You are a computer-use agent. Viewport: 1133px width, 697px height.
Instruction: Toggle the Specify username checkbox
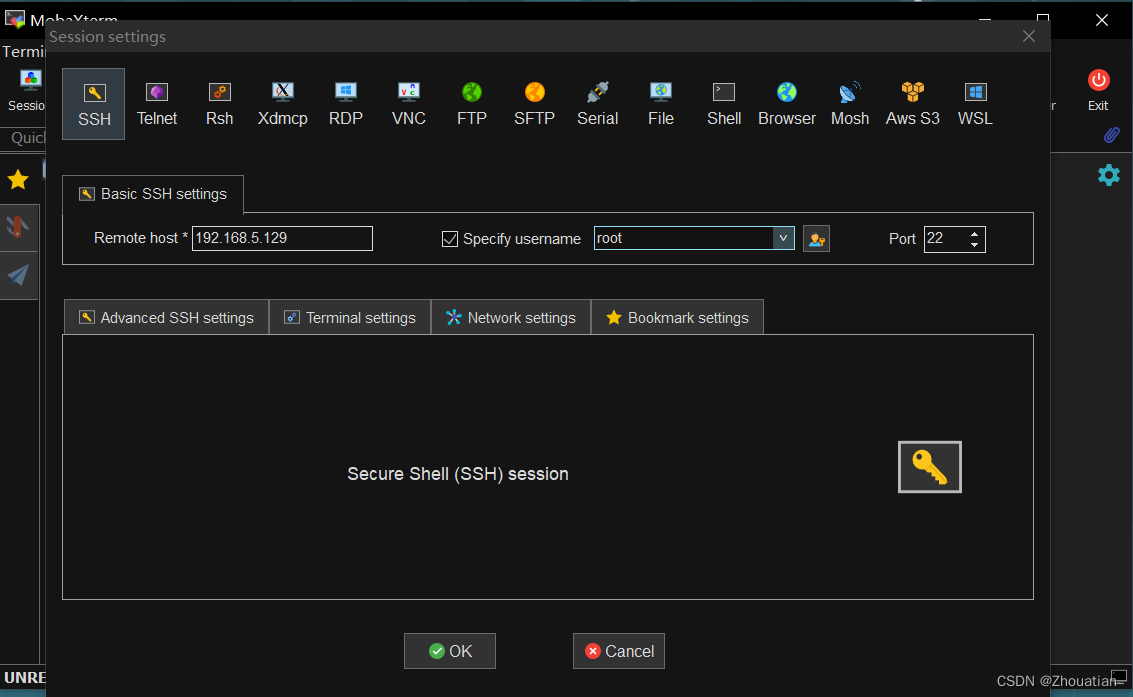tap(449, 239)
